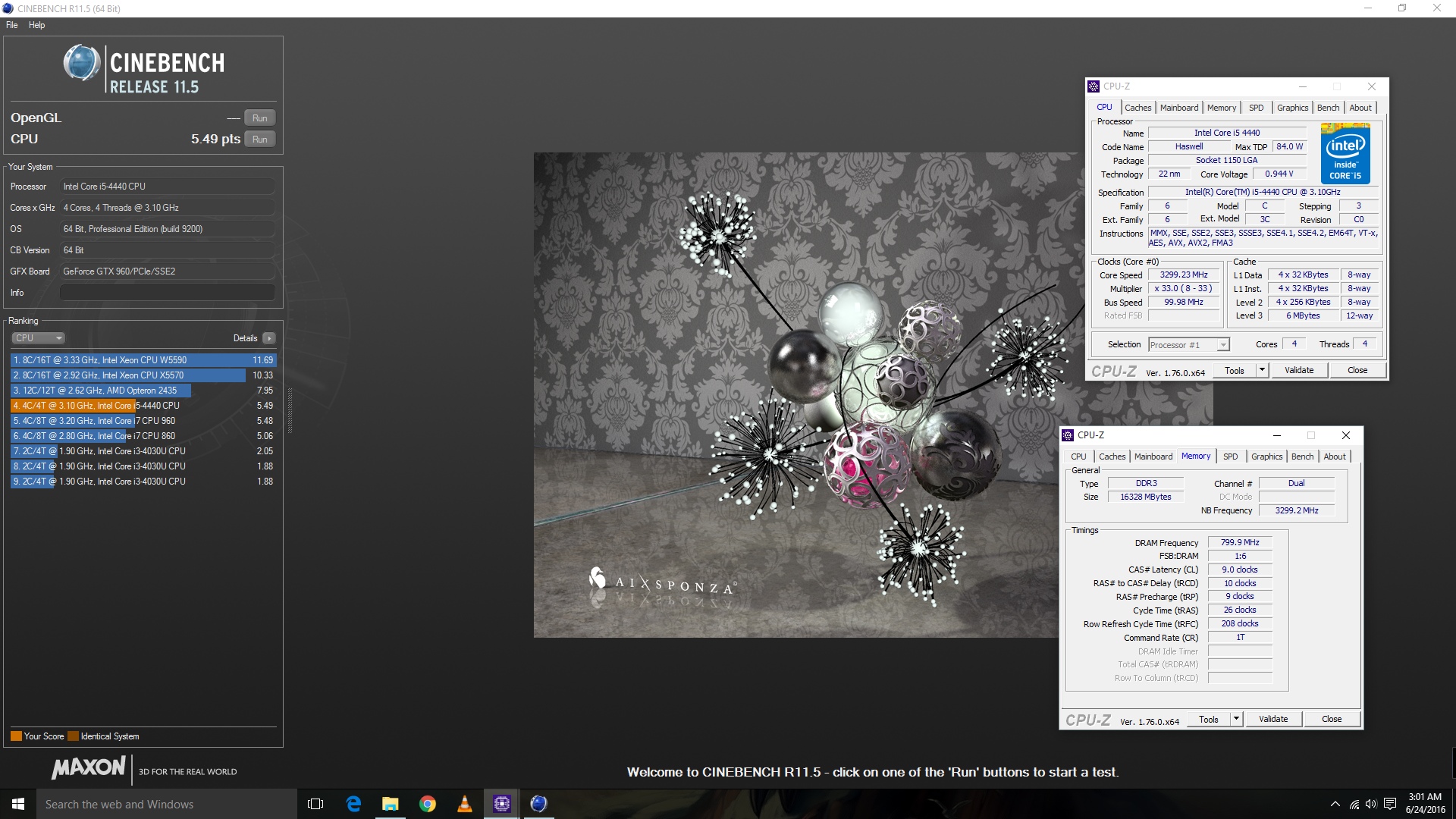
Task: Click CPU-Z title icon in upper window
Action: [x=1094, y=86]
